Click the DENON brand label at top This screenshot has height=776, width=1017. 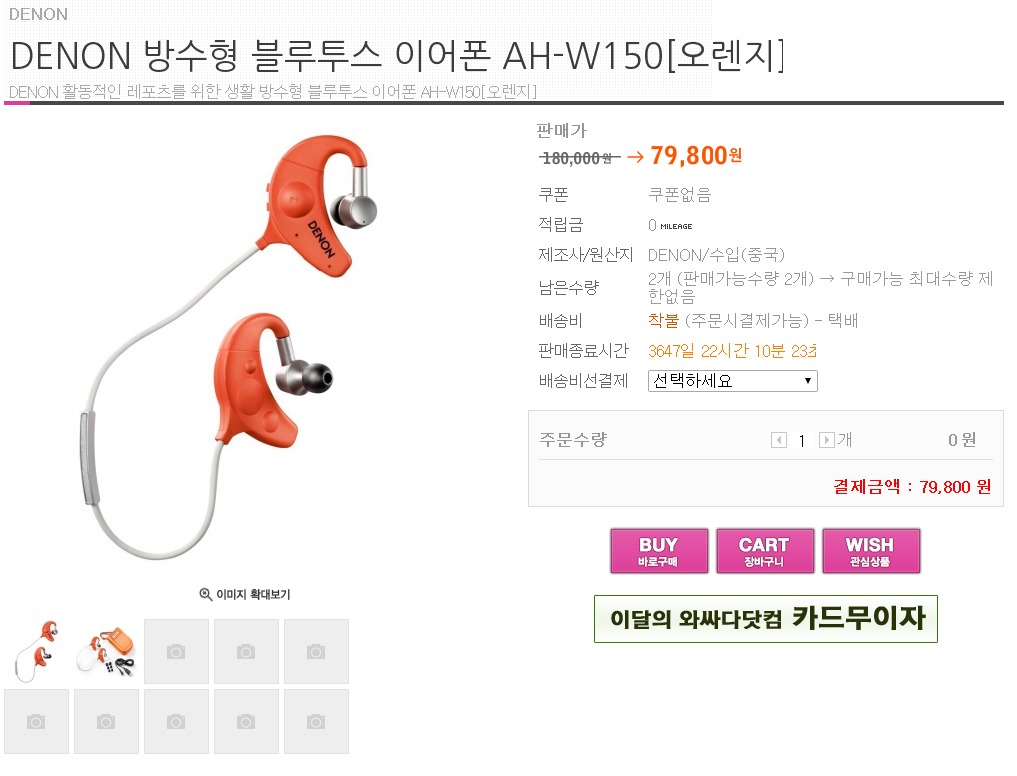(x=38, y=14)
